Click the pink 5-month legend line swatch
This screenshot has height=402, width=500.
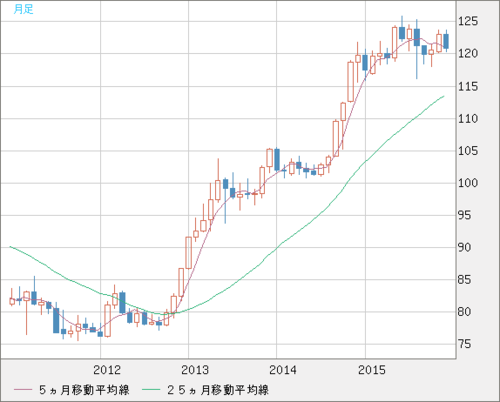point(23,390)
